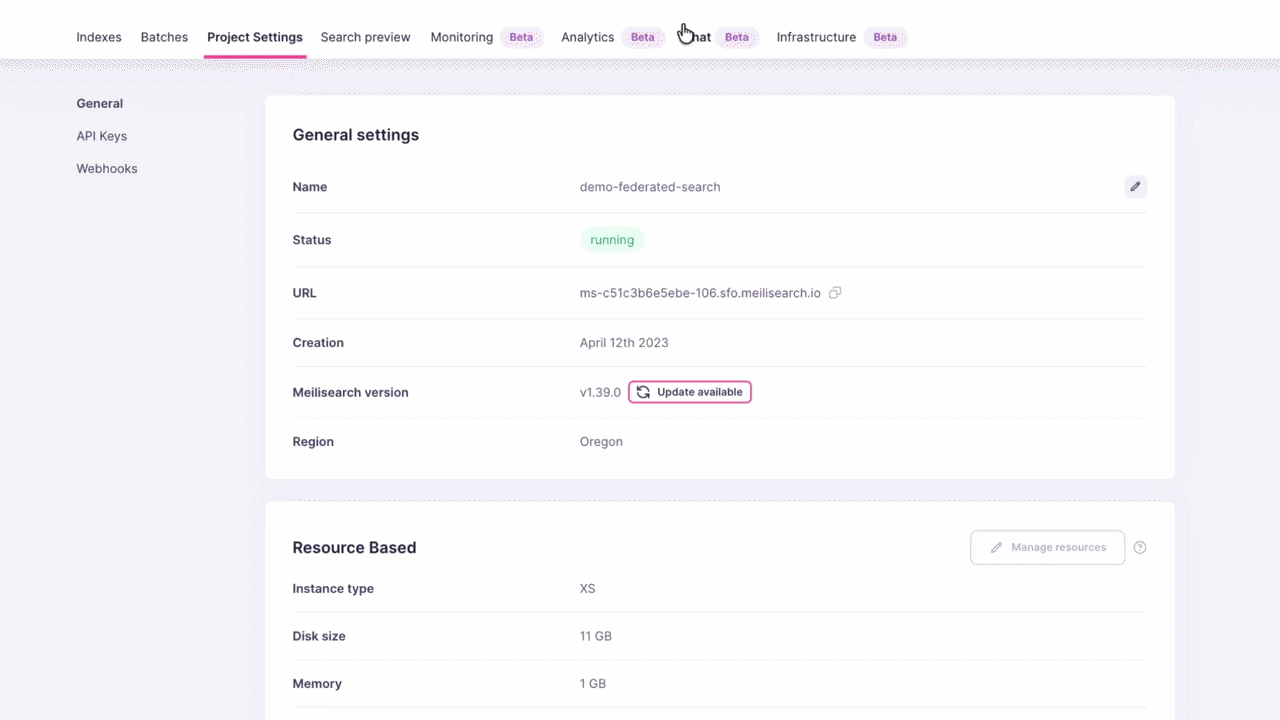Select General in the settings sidebar
This screenshot has width=1280, height=720.
click(x=100, y=103)
